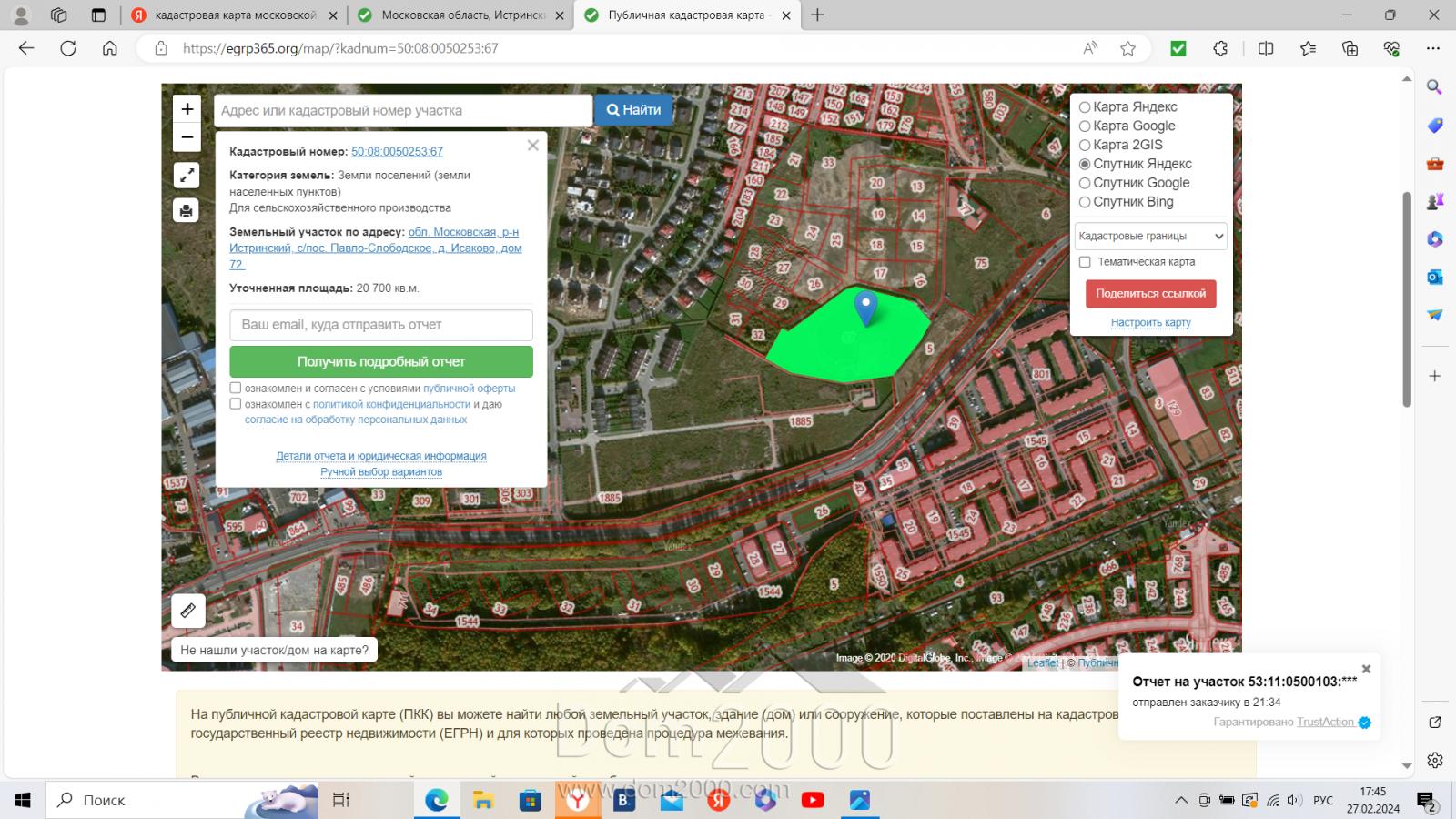Viewport: 1456px width, 819px height.
Task: Open browser home page
Action: (x=110, y=48)
